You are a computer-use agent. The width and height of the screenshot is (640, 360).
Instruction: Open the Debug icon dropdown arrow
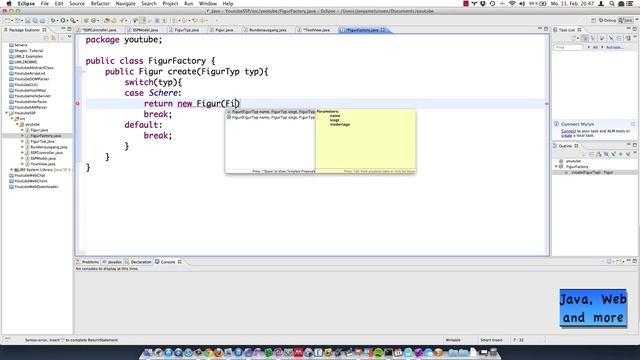58,20
